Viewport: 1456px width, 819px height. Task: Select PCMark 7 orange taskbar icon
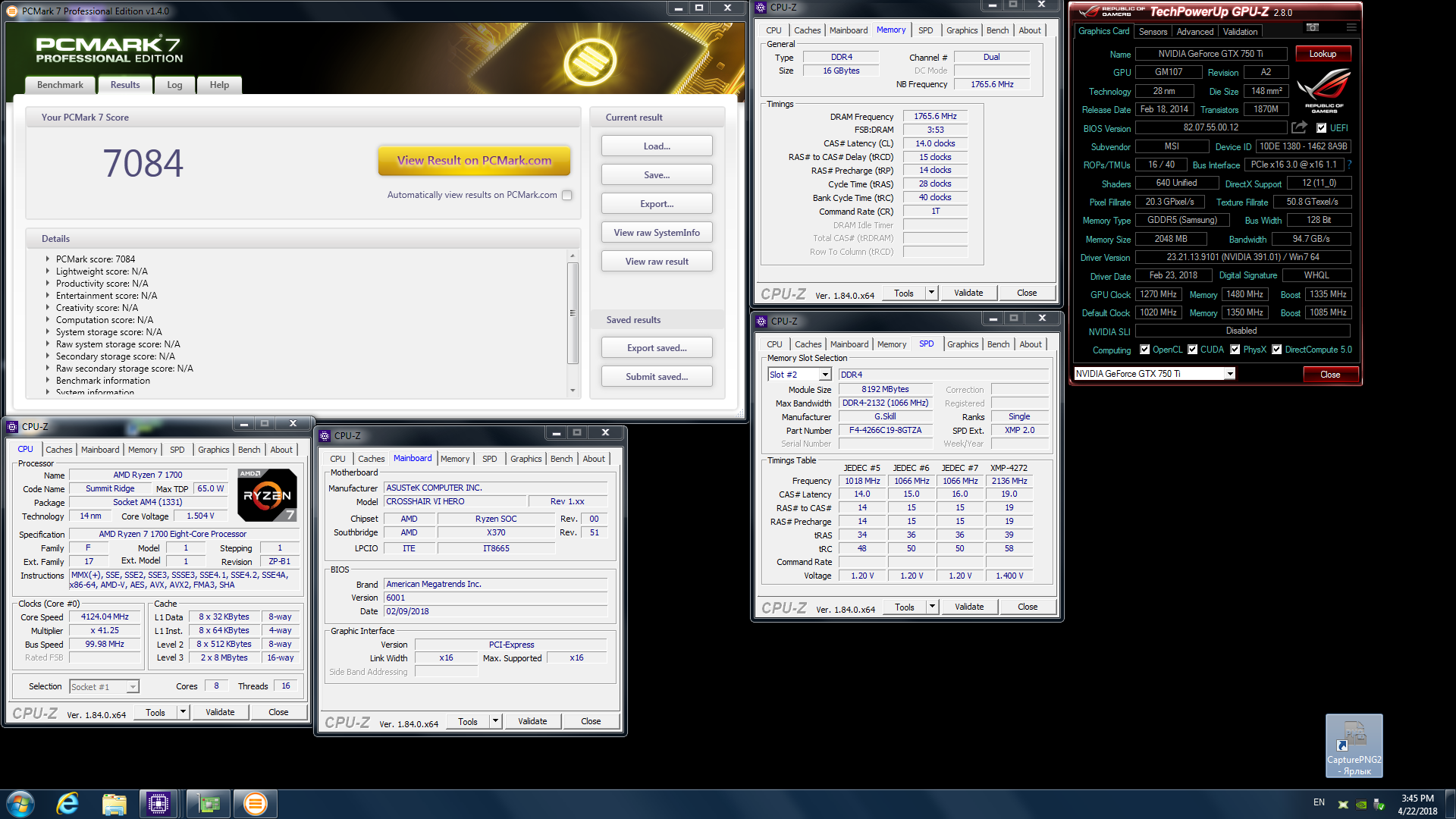(x=256, y=804)
